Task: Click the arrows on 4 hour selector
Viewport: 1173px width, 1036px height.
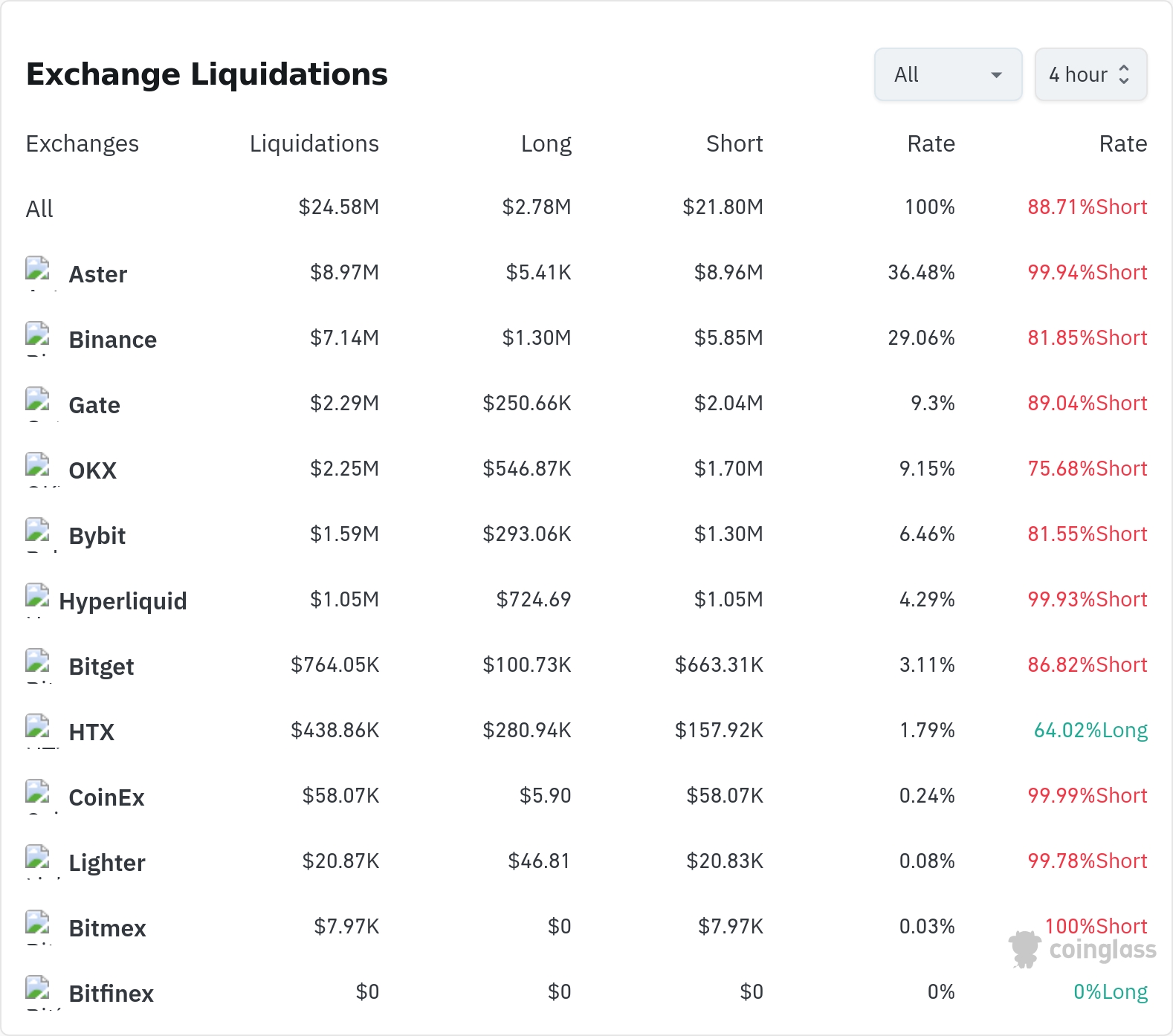Action: (1124, 74)
